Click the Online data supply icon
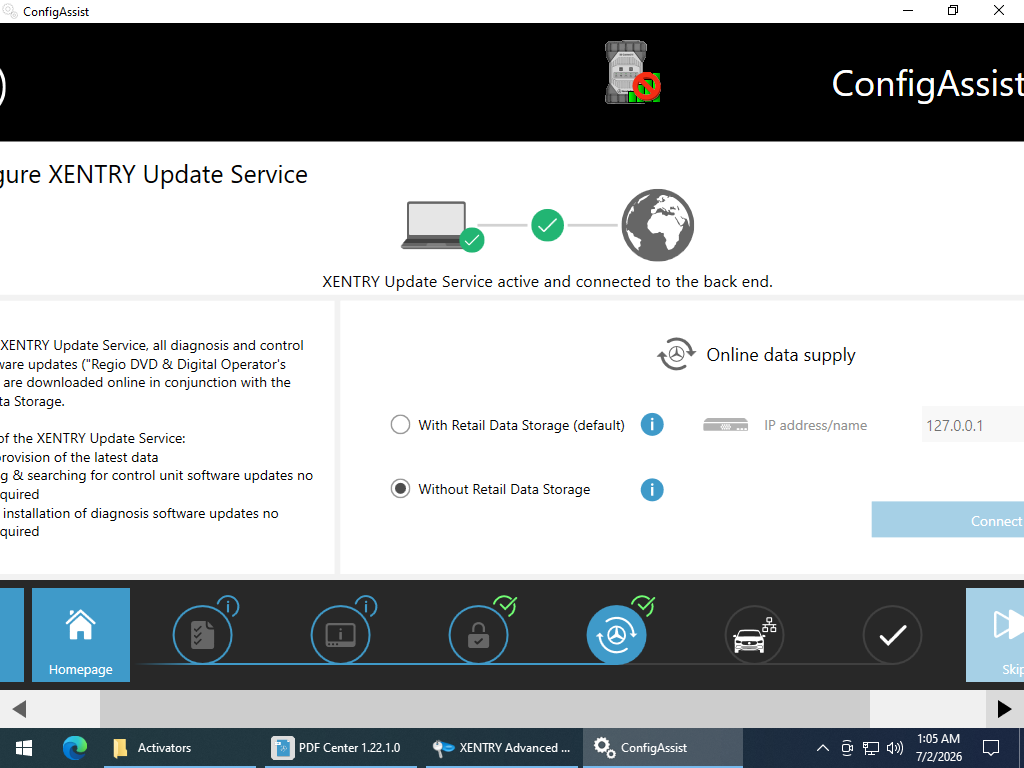 coord(677,355)
